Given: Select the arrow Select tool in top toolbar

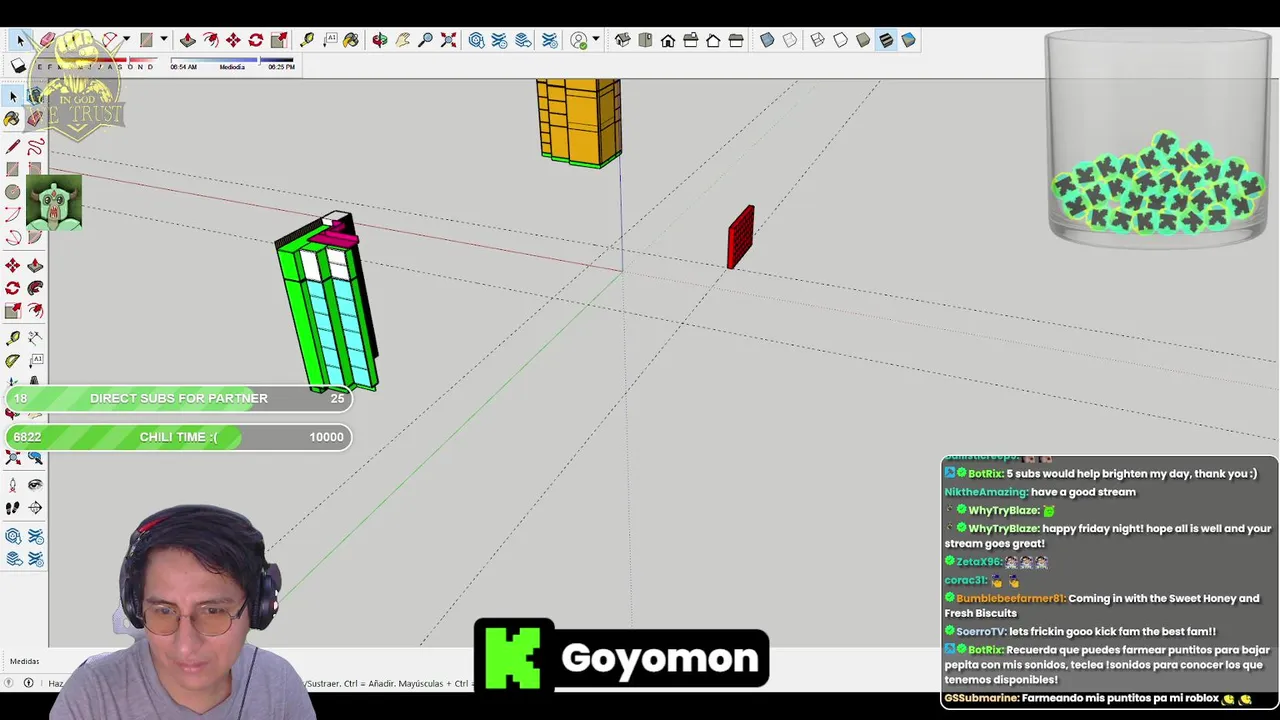Looking at the screenshot, I should (x=20, y=40).
